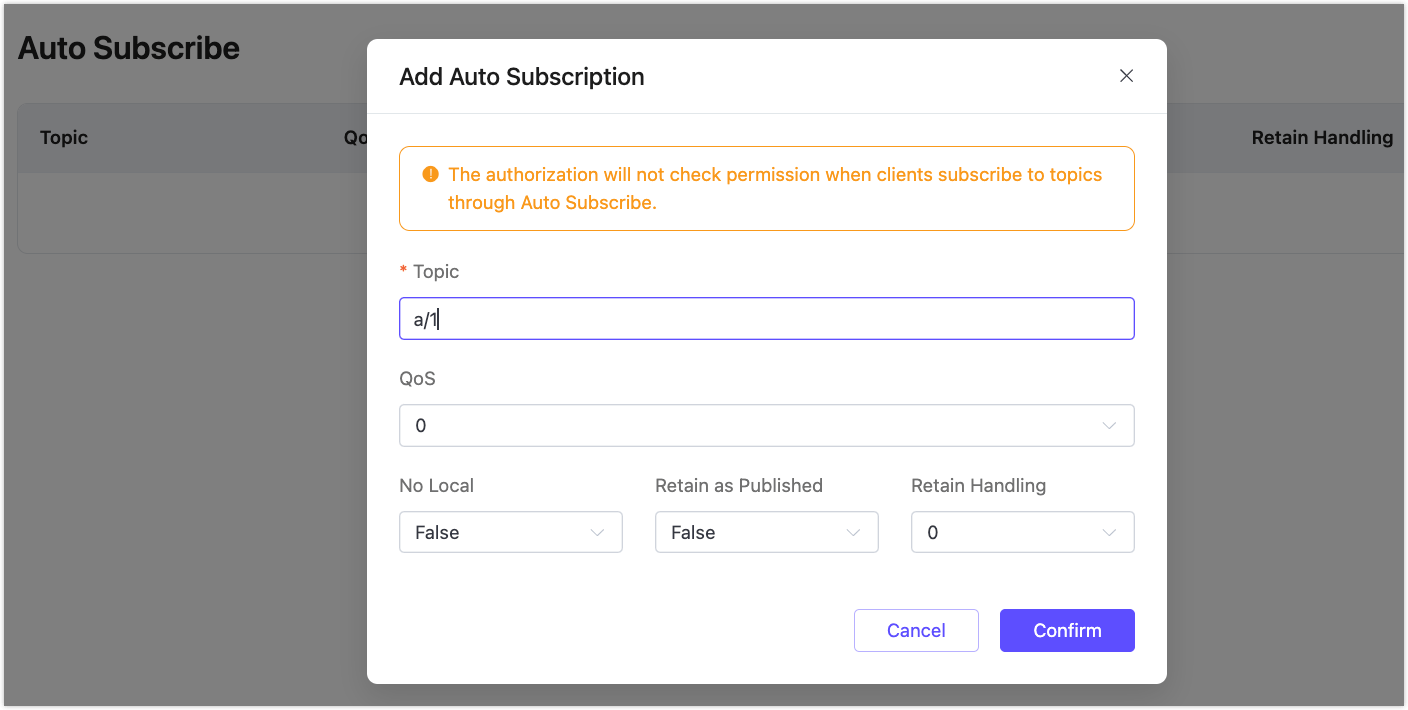Screen dimensions: 1408x710
Task: Dismiss the Add Auto Subscription dialog via X
Action: [1126, 75]
